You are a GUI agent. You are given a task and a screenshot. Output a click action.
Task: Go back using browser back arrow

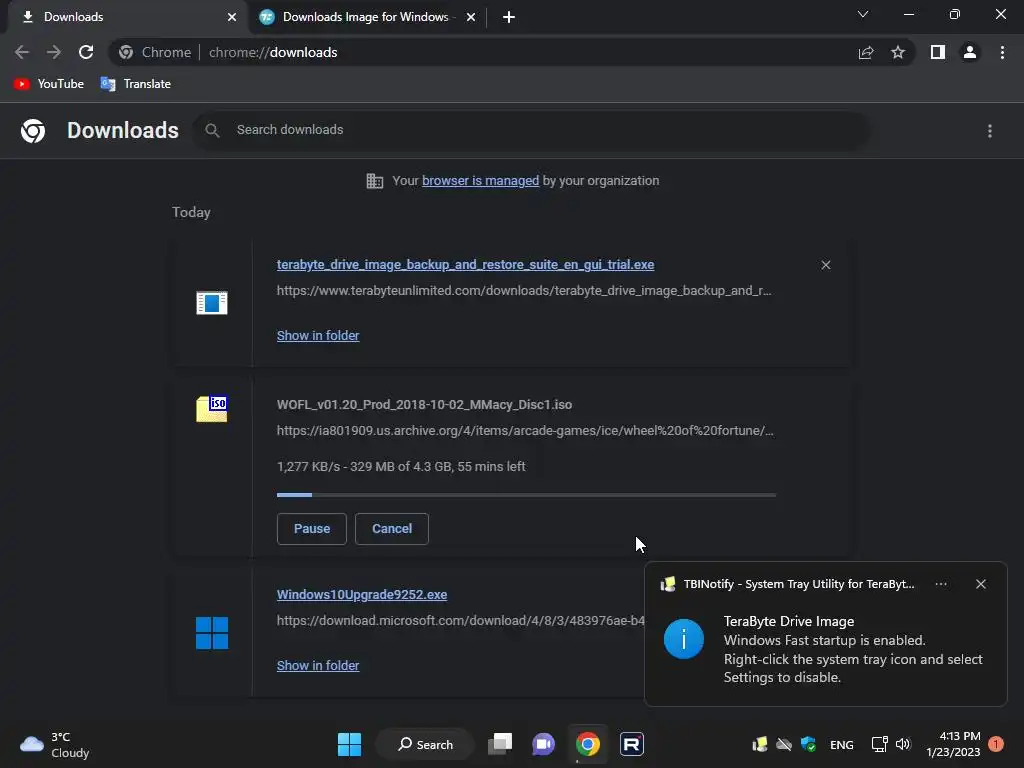point(22,52)
